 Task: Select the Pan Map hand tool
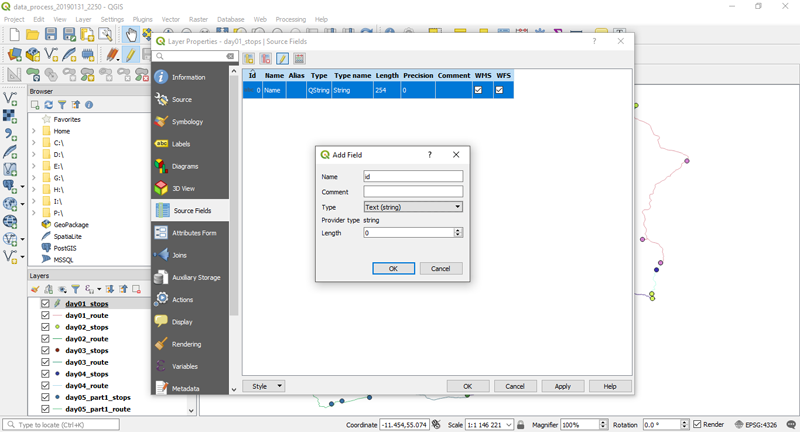click(131, 35)
